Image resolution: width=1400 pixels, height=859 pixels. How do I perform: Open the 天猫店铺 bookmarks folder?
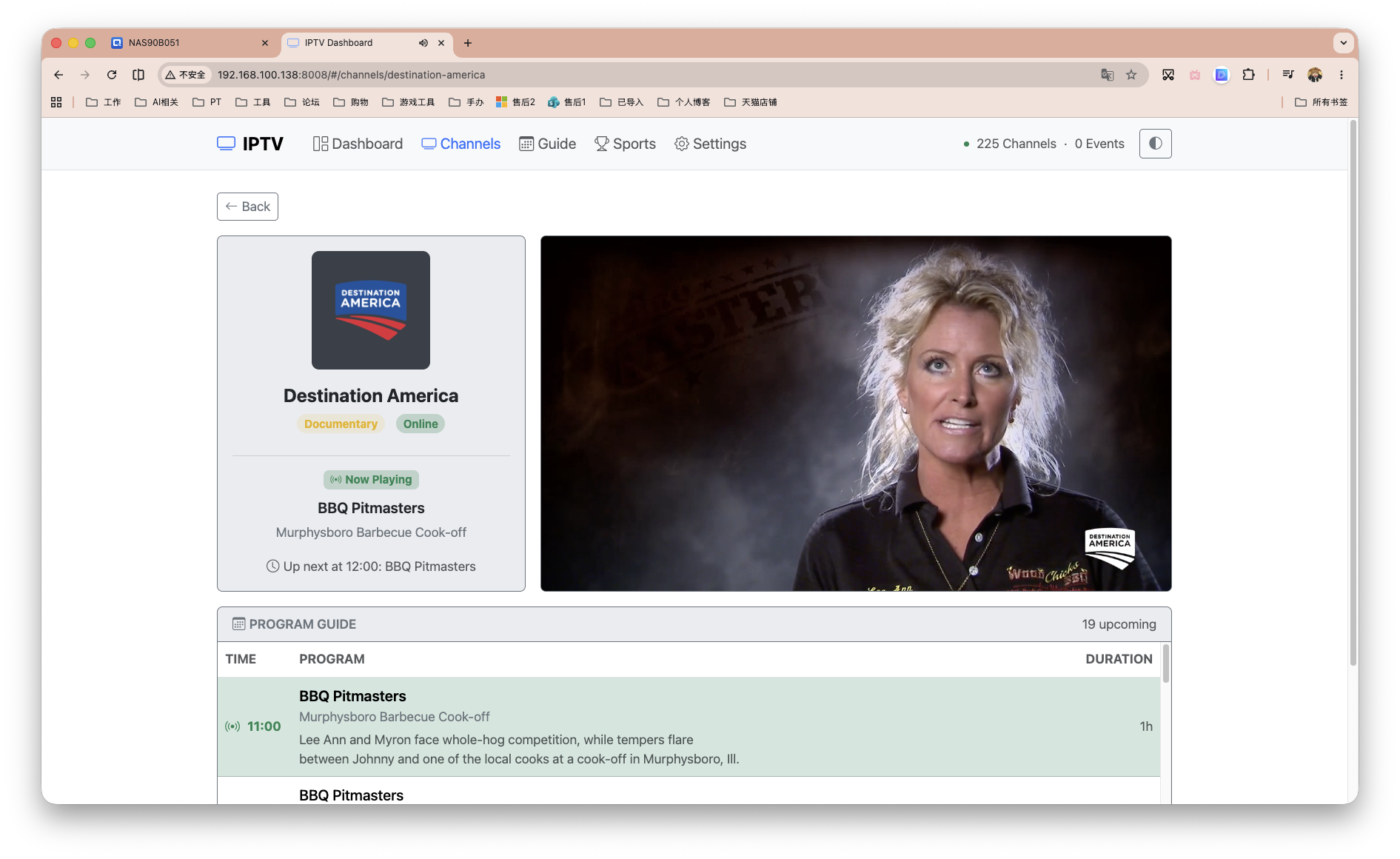[x=751, y=102]
